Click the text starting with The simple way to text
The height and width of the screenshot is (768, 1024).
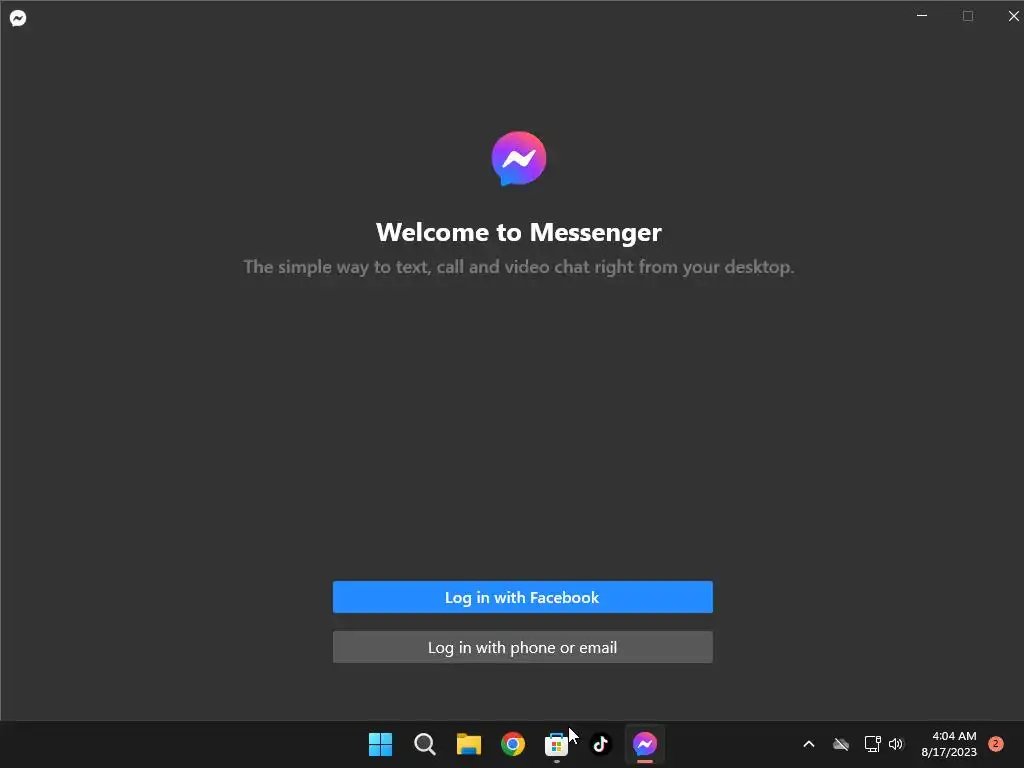pyautogui.click(x=519, y=267)
